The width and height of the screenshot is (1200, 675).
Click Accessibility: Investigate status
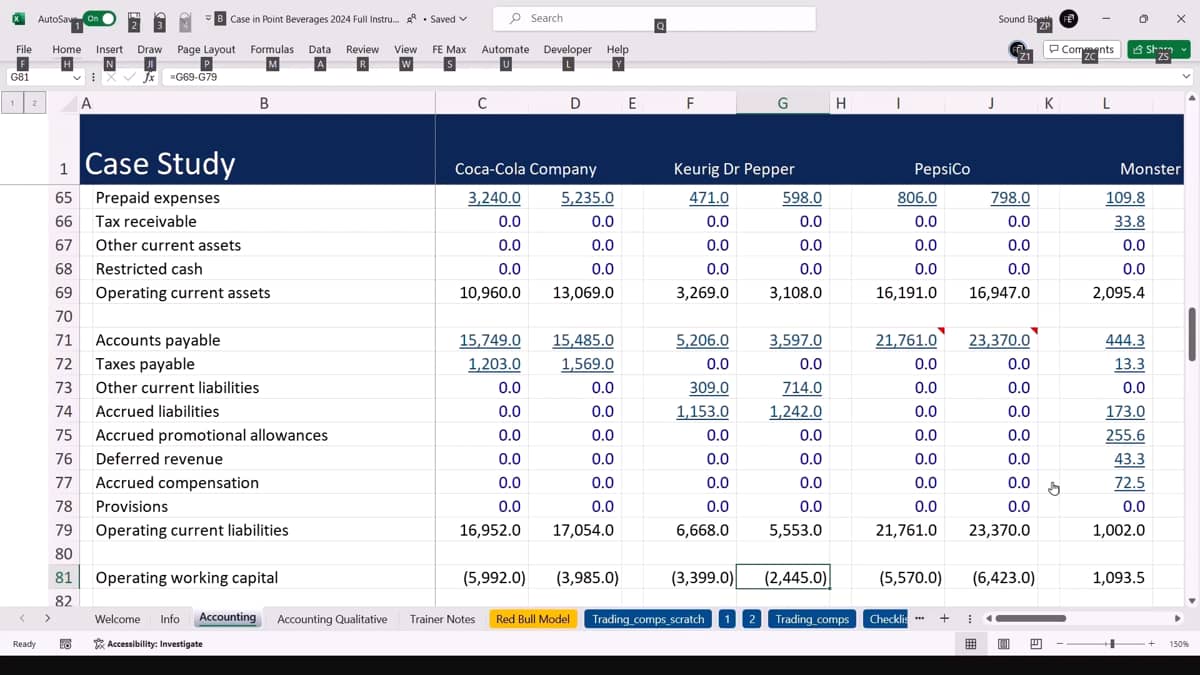148,644
